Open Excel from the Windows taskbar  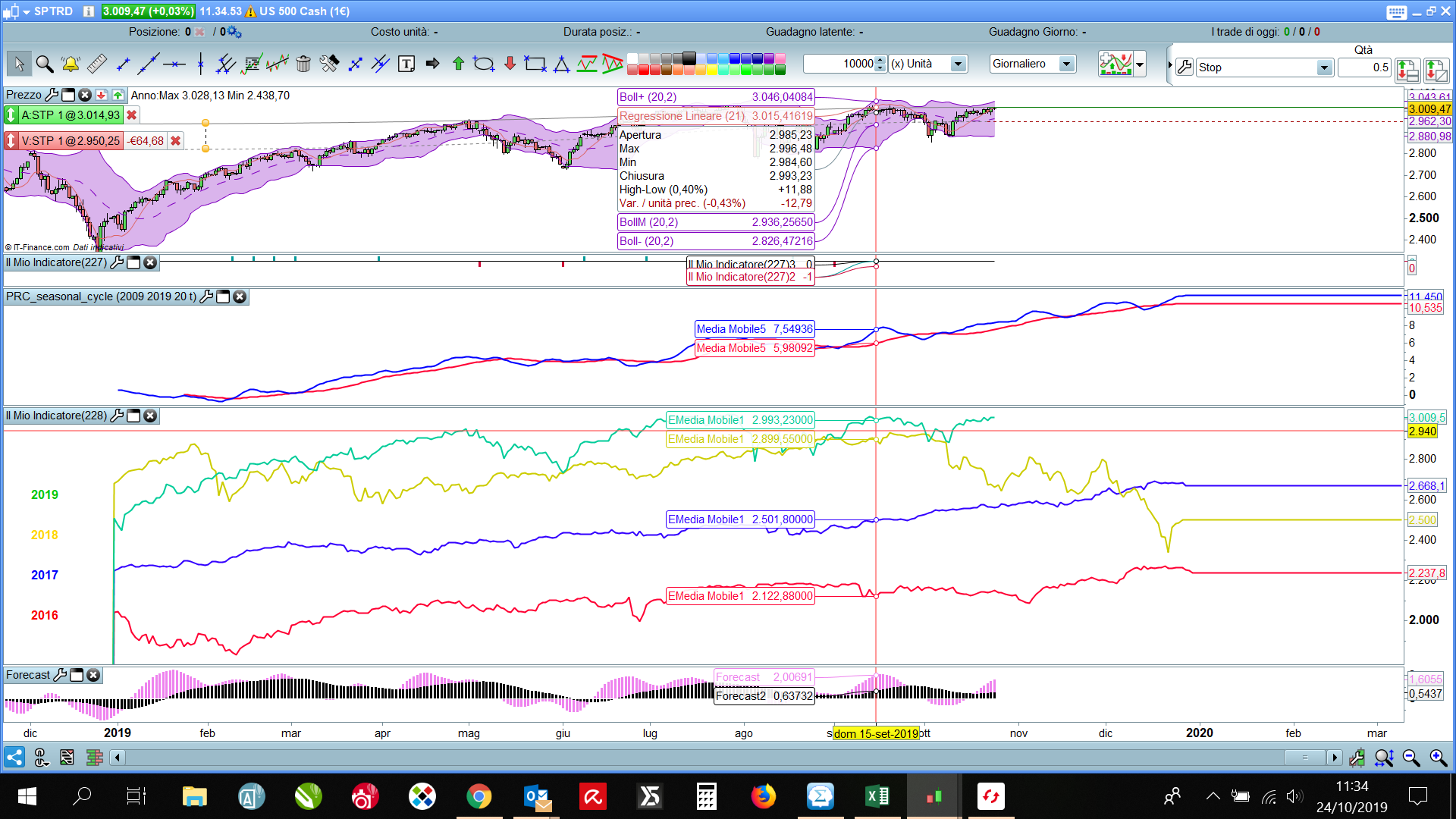[877, 796]
